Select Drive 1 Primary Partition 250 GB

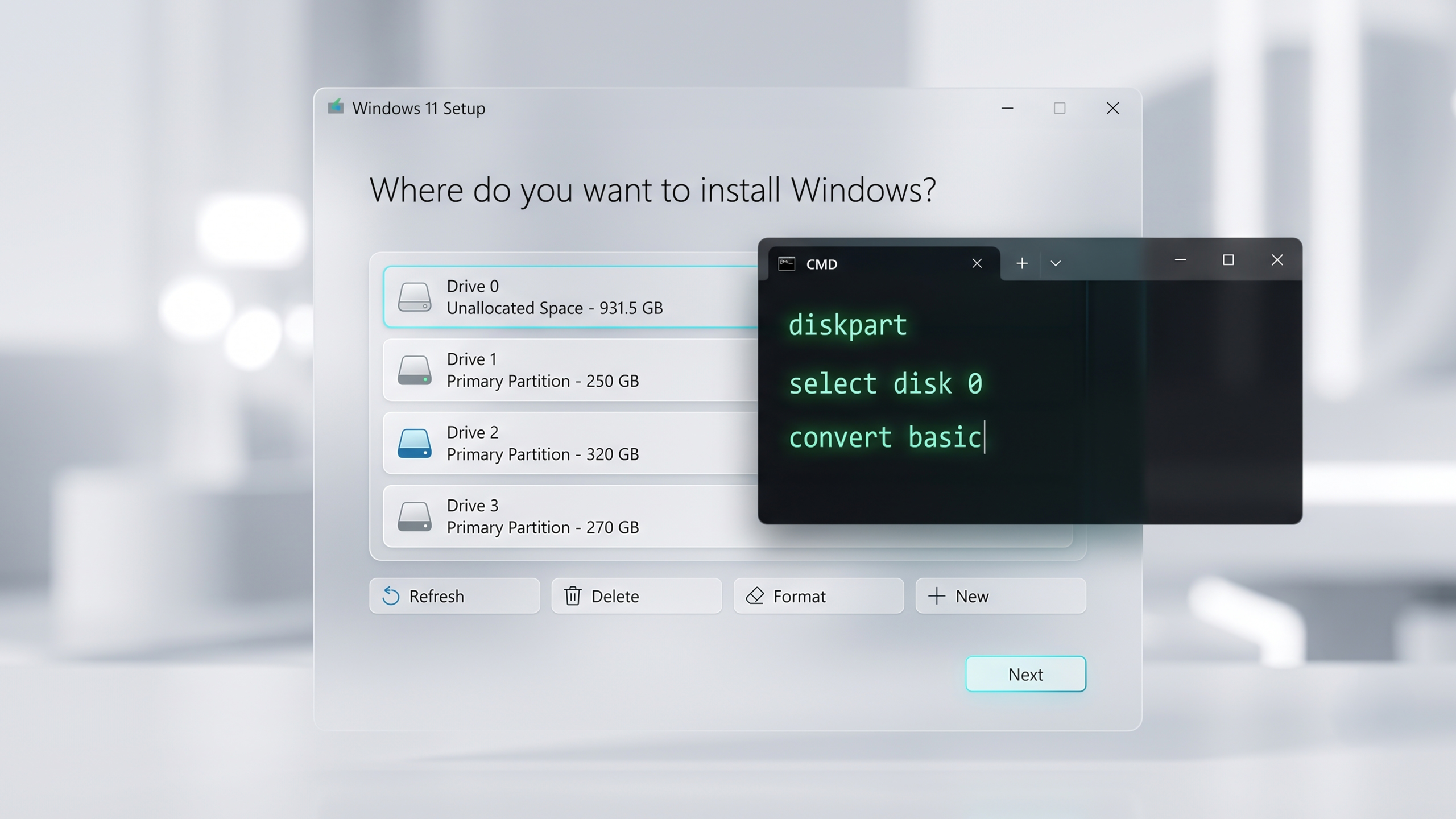point(571,370)
